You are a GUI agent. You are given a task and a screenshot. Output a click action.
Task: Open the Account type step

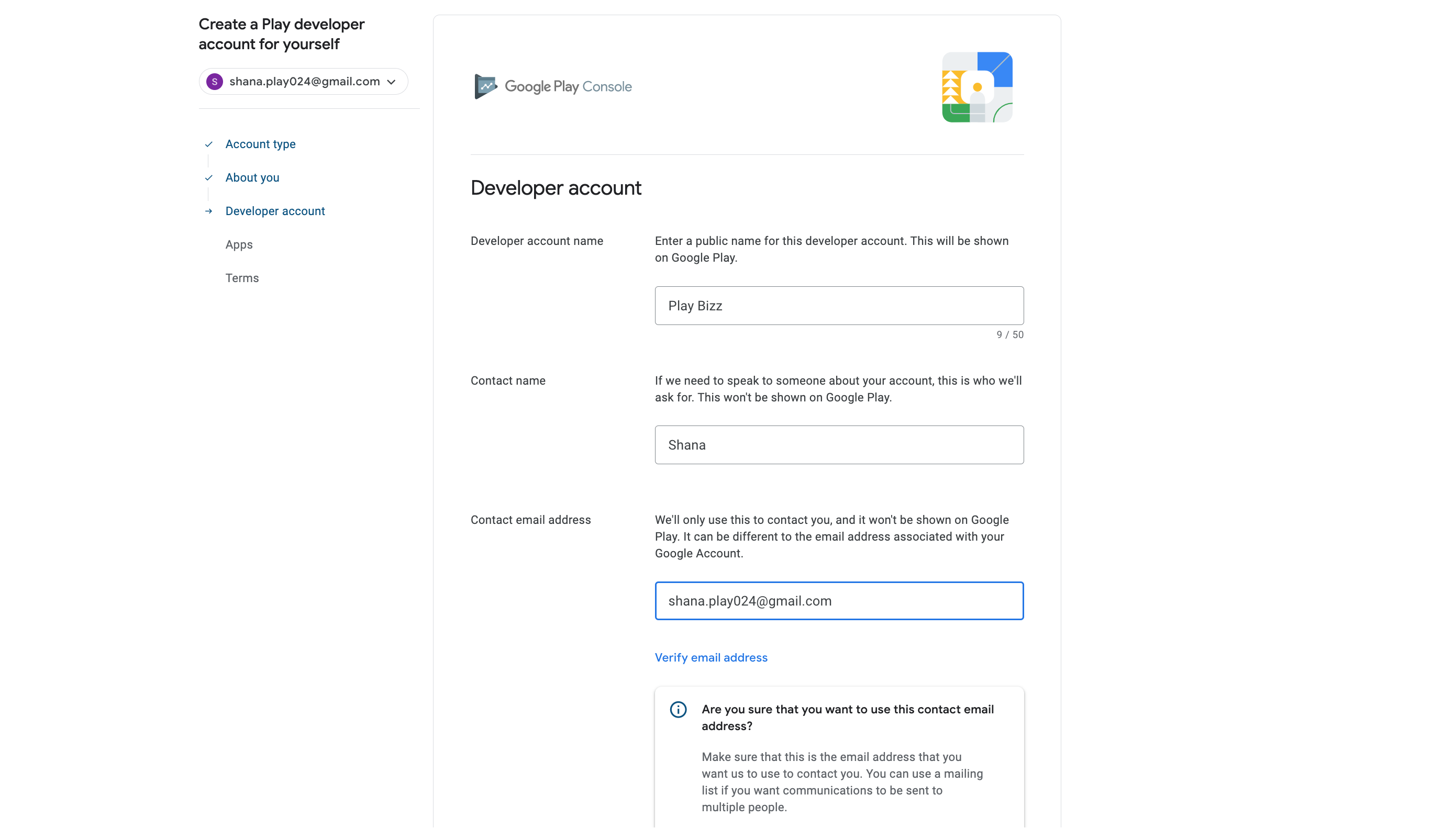[x=261, y=144]
